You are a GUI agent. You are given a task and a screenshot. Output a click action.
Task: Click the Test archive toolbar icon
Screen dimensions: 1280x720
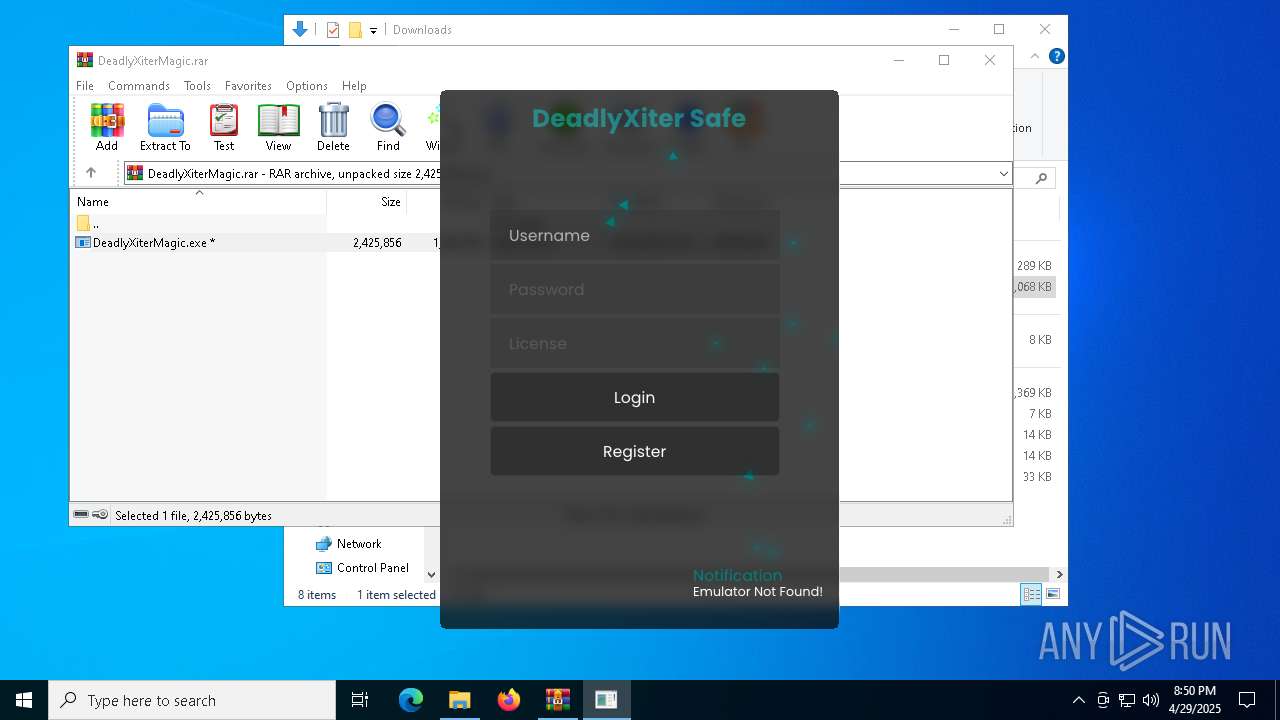click(x=224, y=127)
